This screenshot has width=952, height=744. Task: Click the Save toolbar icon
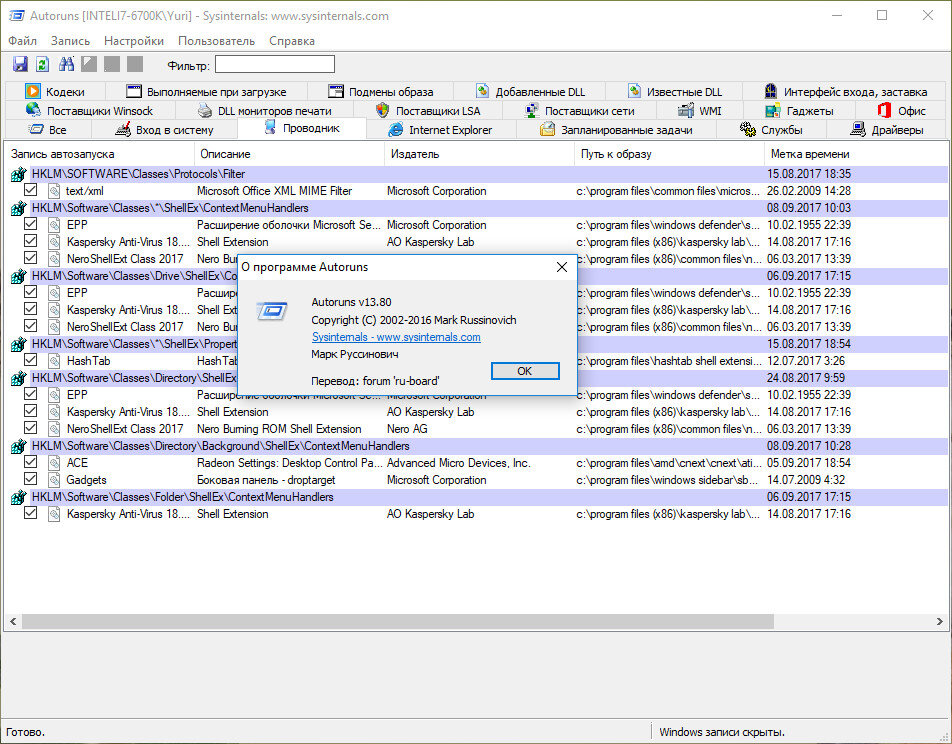point(20,64)
